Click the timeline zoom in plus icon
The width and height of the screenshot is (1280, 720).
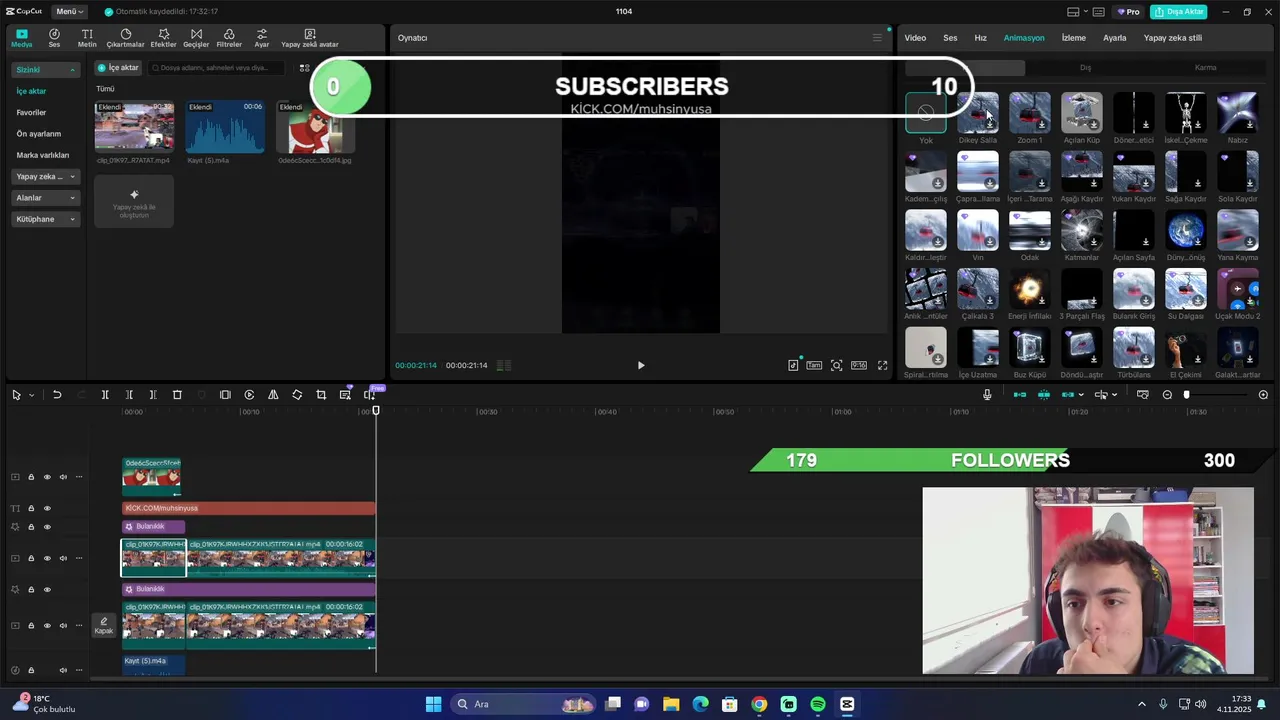1263,395
